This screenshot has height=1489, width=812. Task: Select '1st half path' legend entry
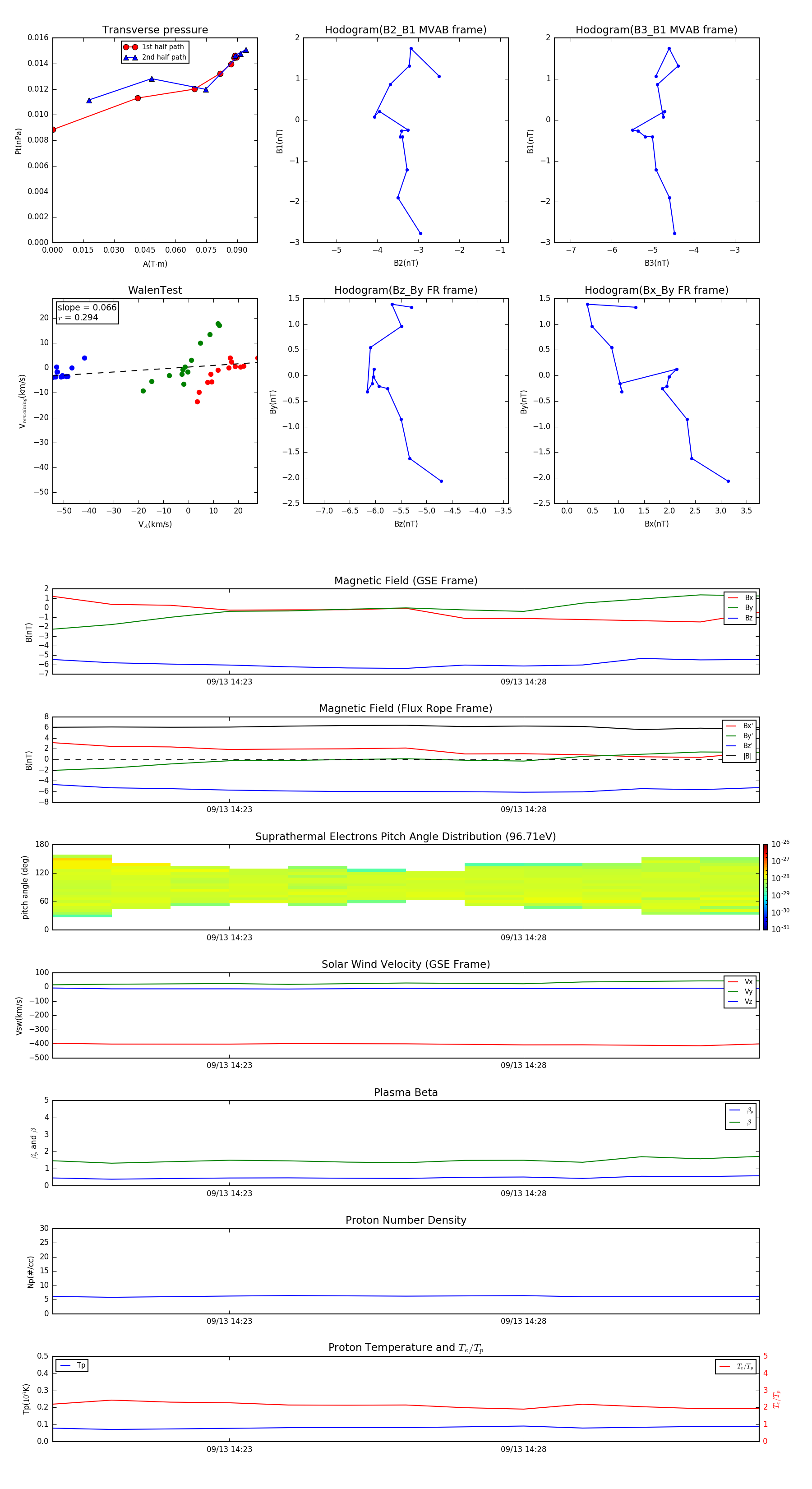[x=154, y=47]
